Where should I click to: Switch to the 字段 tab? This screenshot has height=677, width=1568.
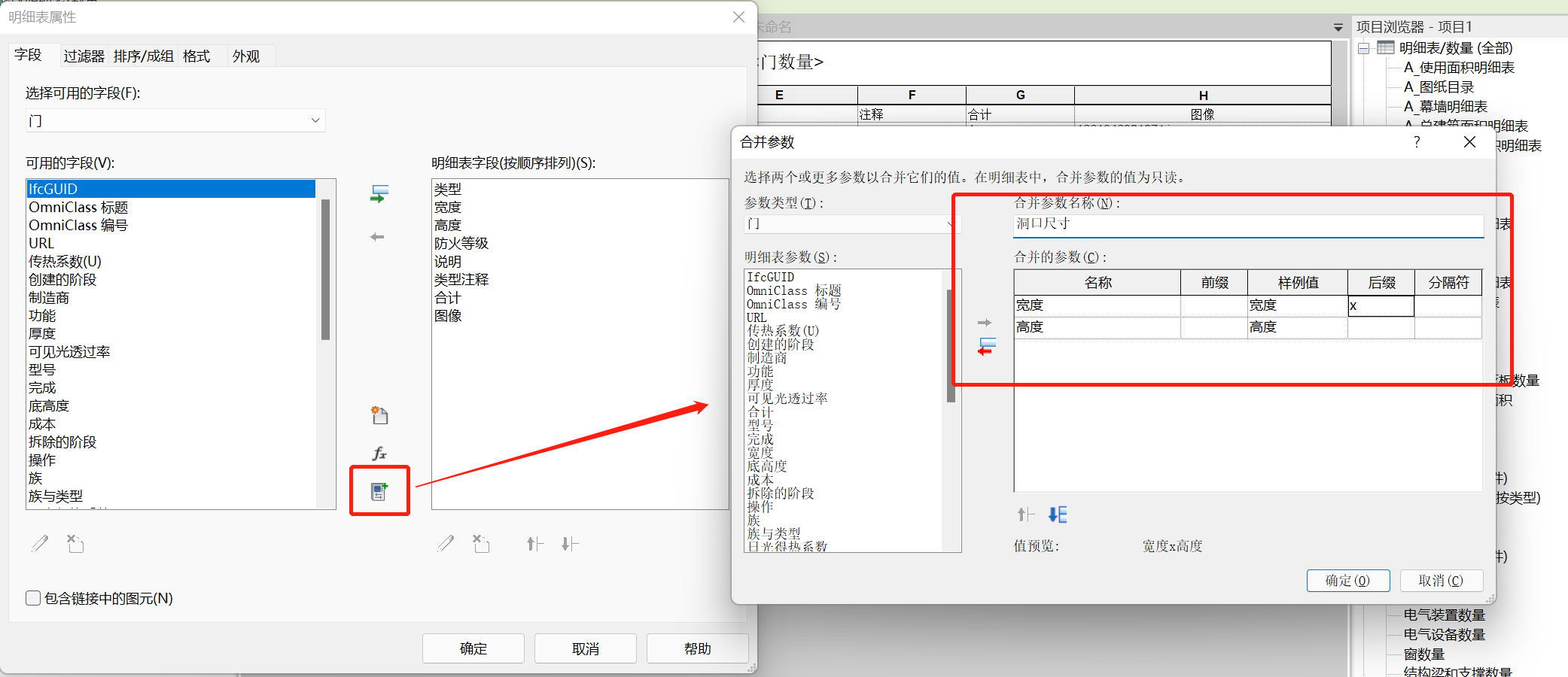tap(28, 55)
